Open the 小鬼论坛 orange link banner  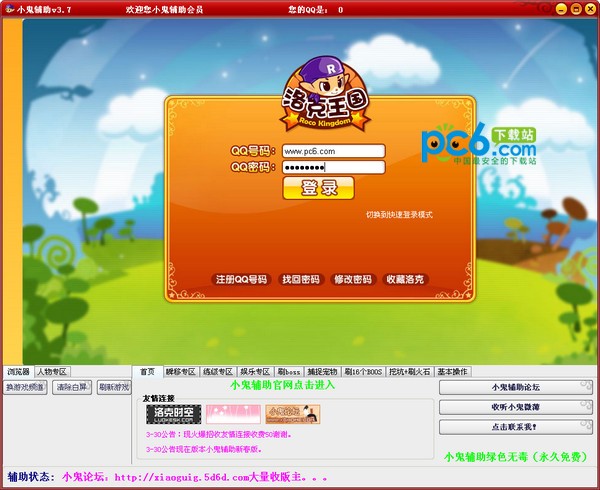click(x=293, y=414)
